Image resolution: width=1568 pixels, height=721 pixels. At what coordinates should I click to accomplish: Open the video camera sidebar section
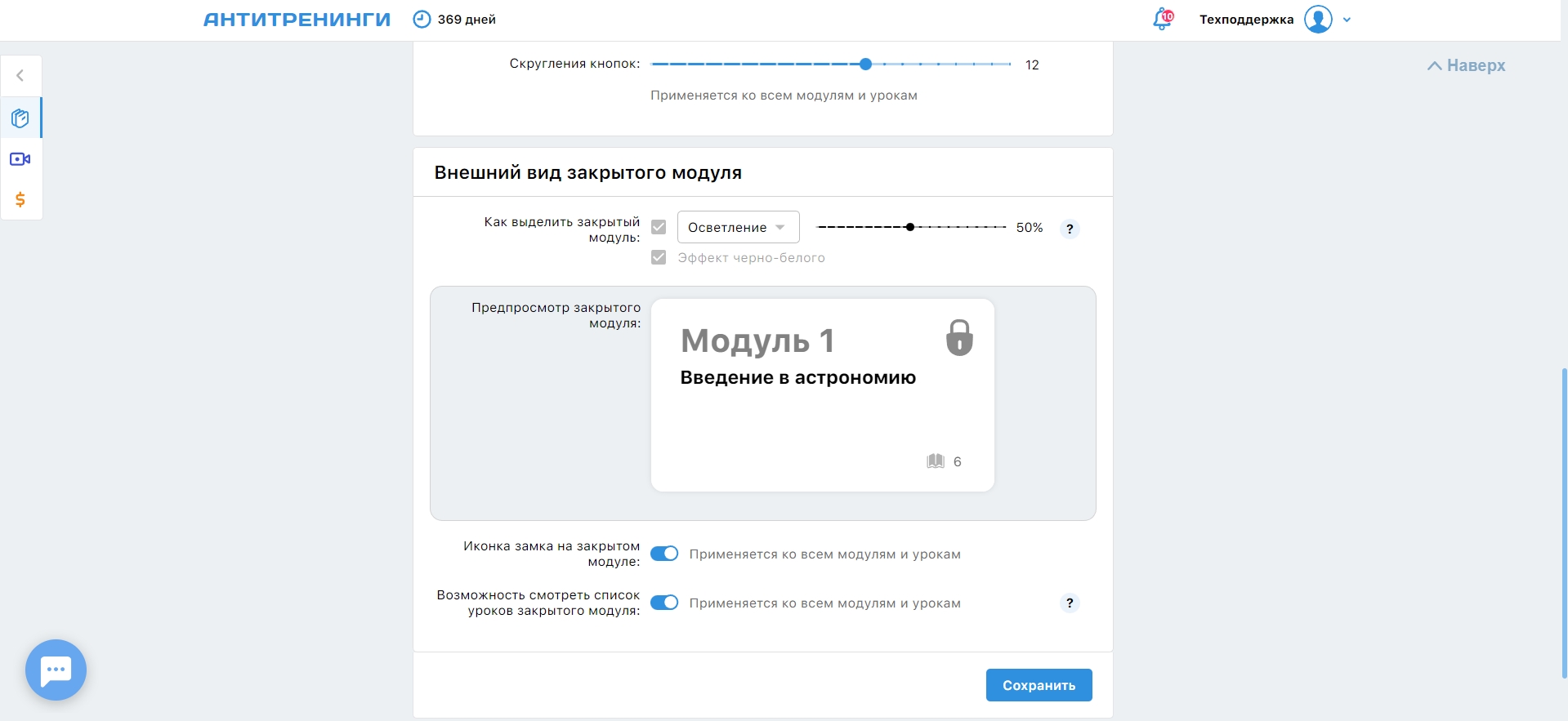[x=20, y=159]
